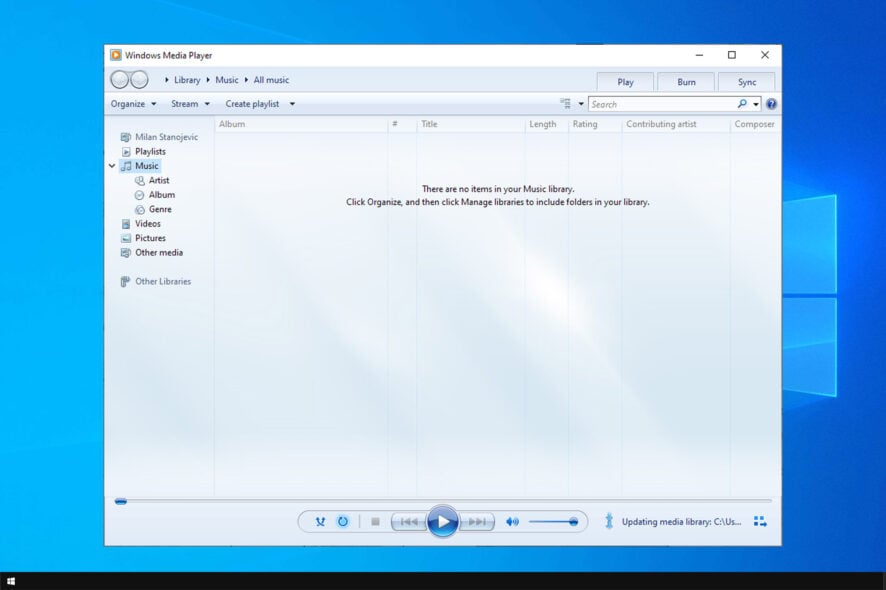Click the Videos icon in sidebar
The image size is (886, 590).
126,224
